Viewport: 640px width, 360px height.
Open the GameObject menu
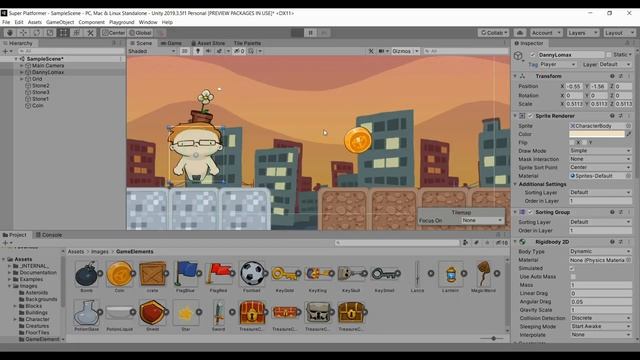point(60,22)
